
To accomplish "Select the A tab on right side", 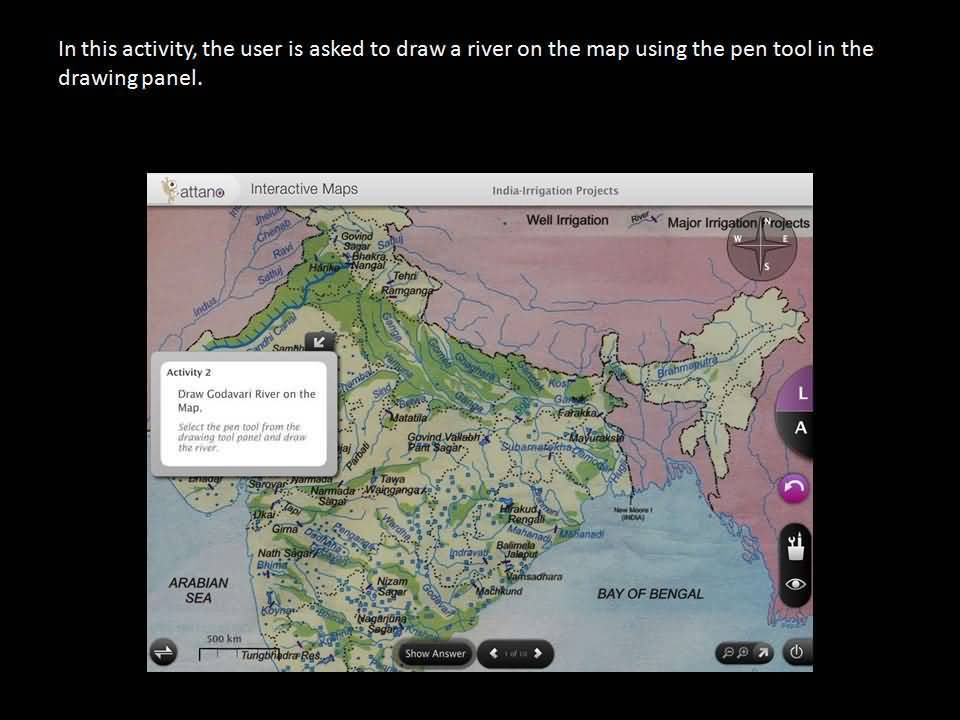I will click(x=800, y=428).
